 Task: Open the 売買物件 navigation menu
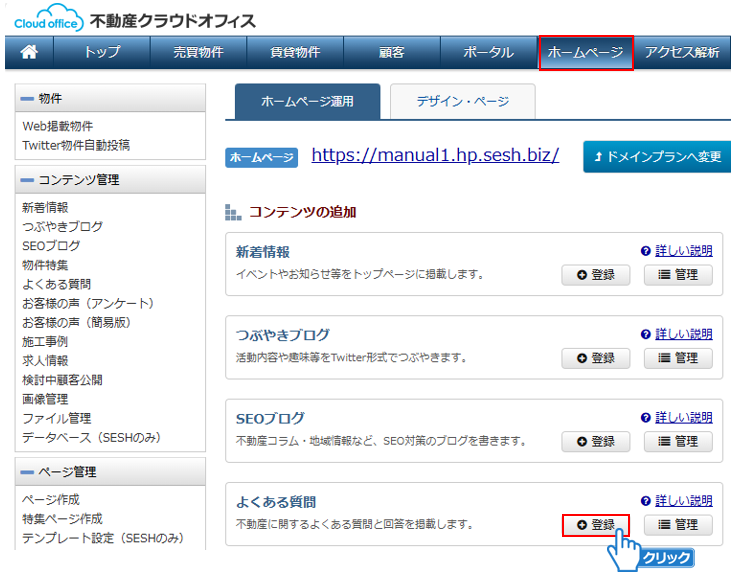click(198, 53)
